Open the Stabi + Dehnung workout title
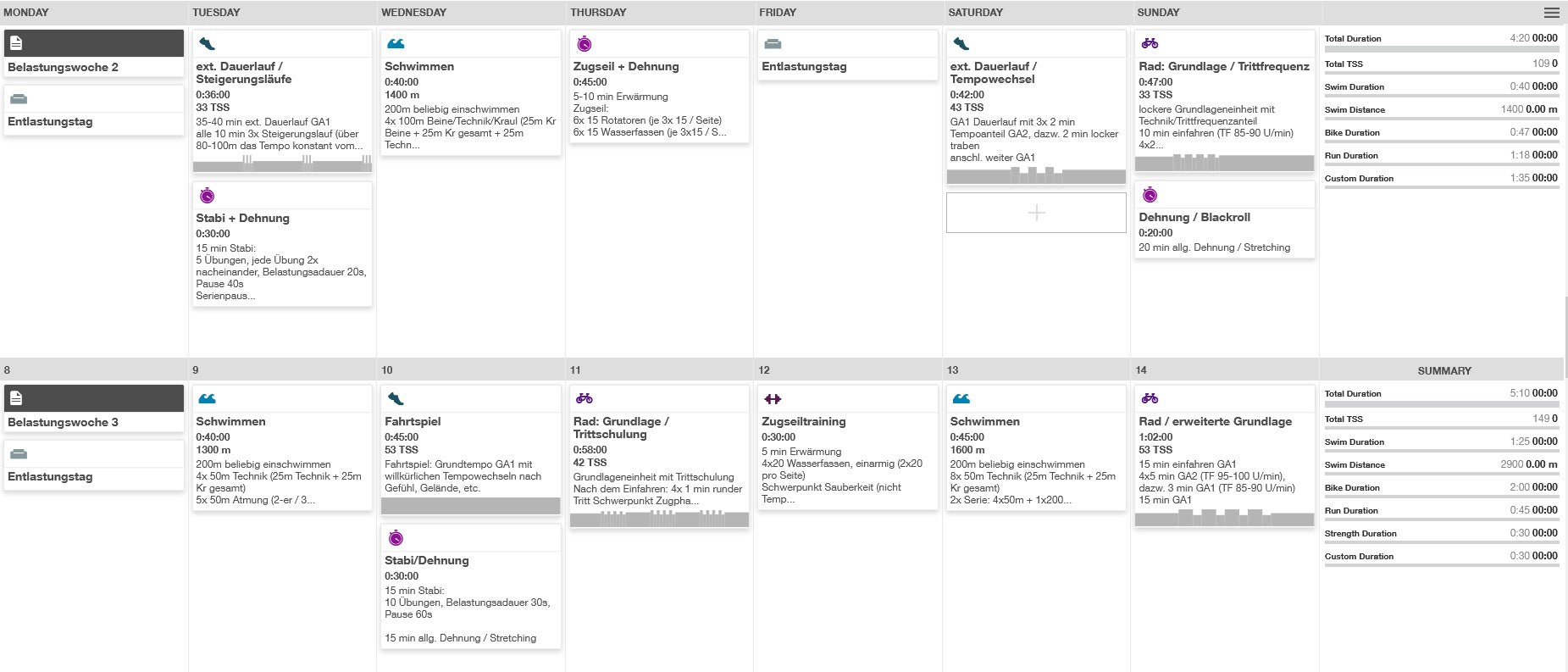This screenshot has height=672, width=1568. (243, 218)
